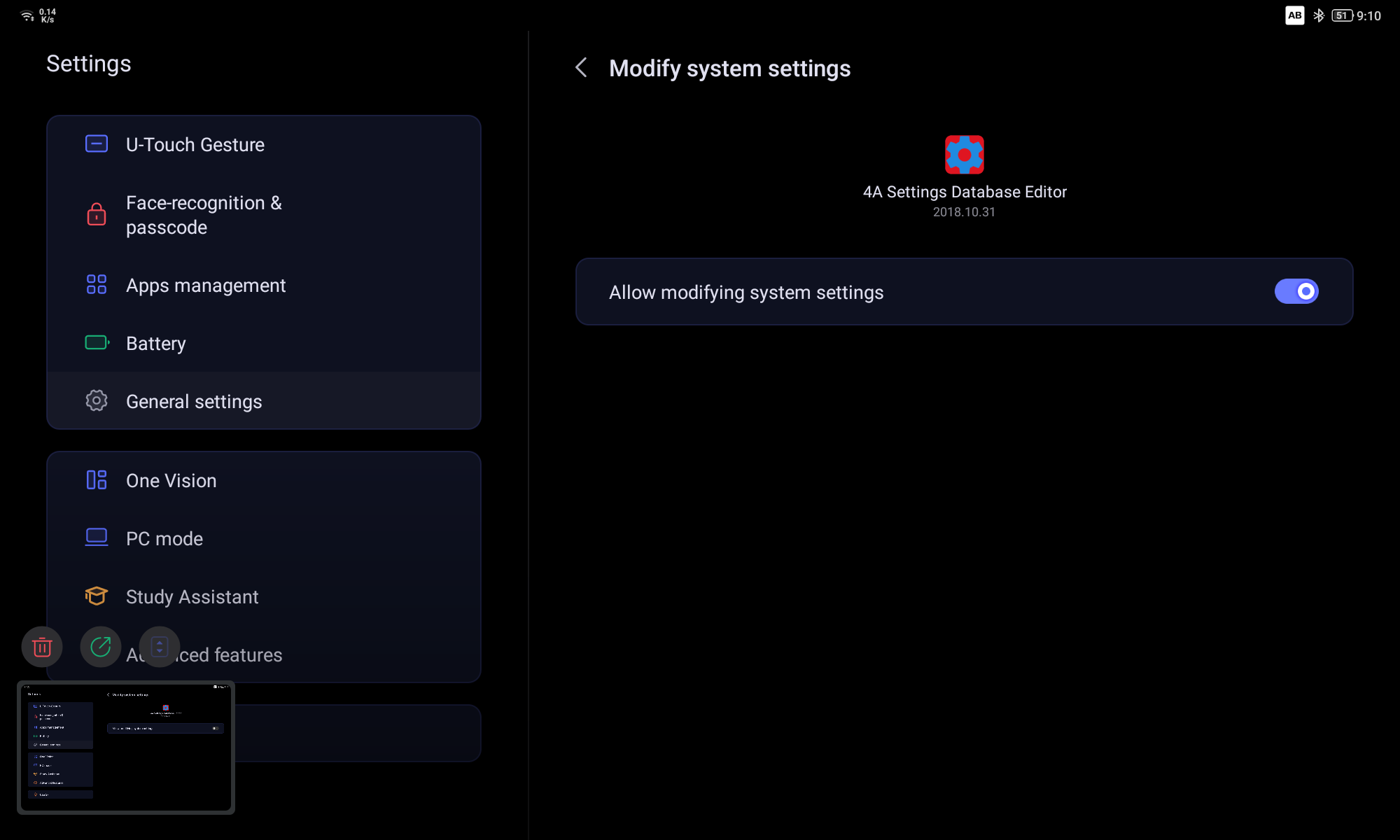This screenshot has width=1400, height=840.
Task: Click the green share screenshot icon
Action: (100, 647)
